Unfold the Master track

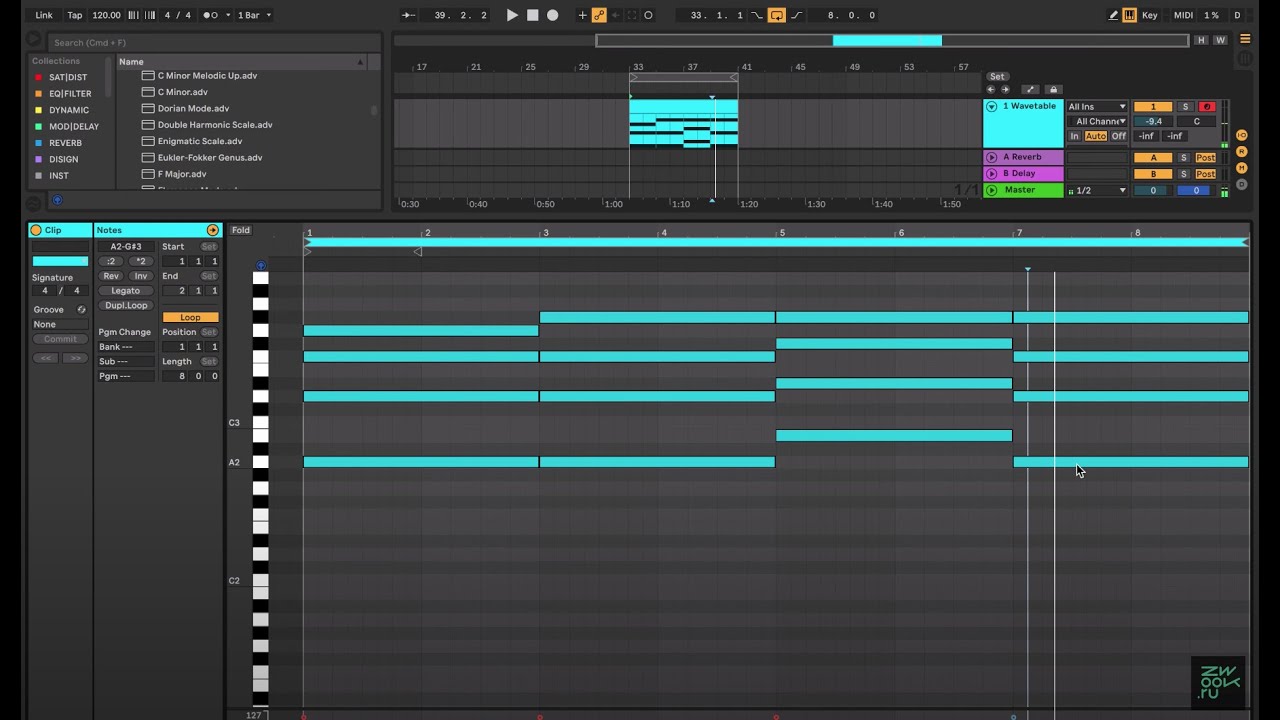(x=992, y=190)
